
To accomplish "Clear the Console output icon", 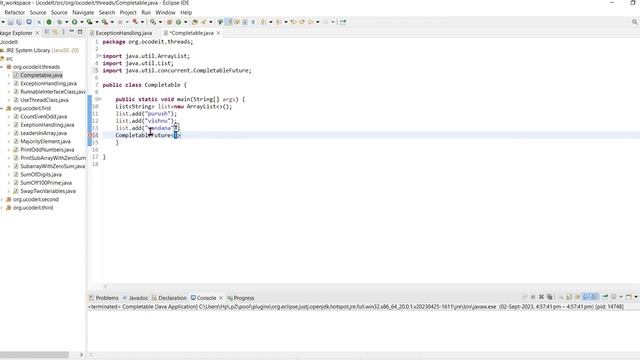I will click(x=561, y=297).
